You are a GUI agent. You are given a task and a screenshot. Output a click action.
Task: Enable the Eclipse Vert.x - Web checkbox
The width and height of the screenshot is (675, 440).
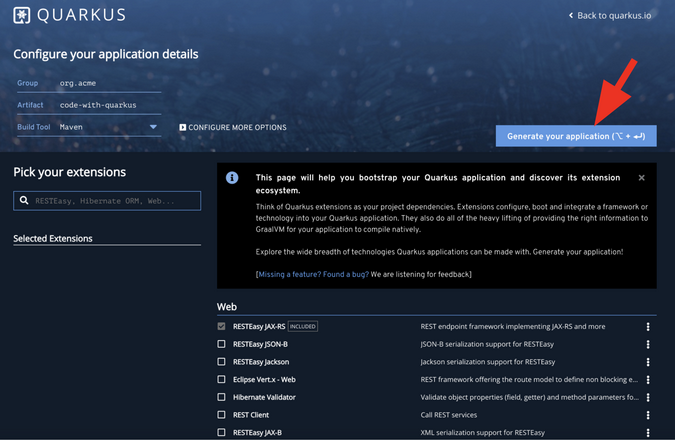pos(221,379)
